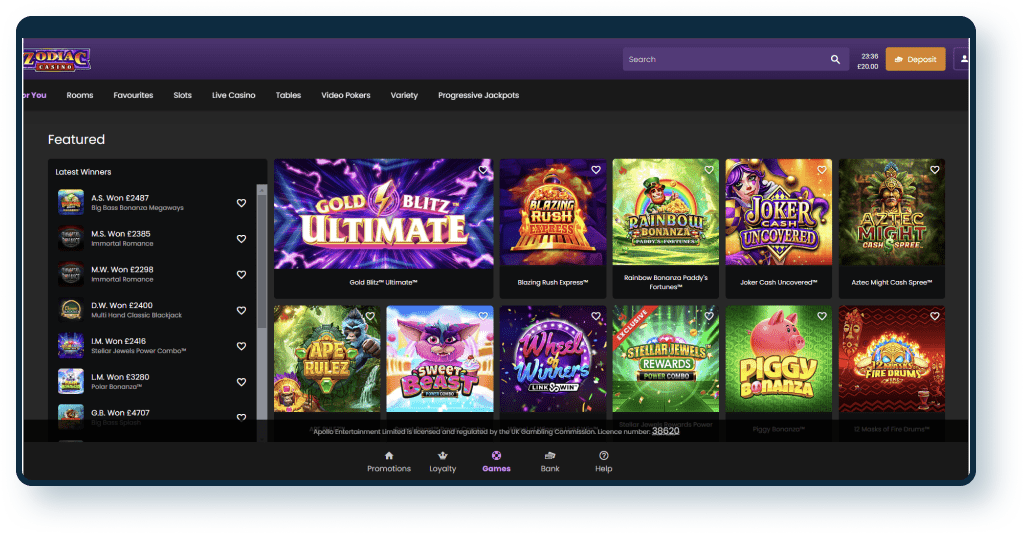Toggle heart on 12 Masks Fire Drums

(x=935, y=316)
